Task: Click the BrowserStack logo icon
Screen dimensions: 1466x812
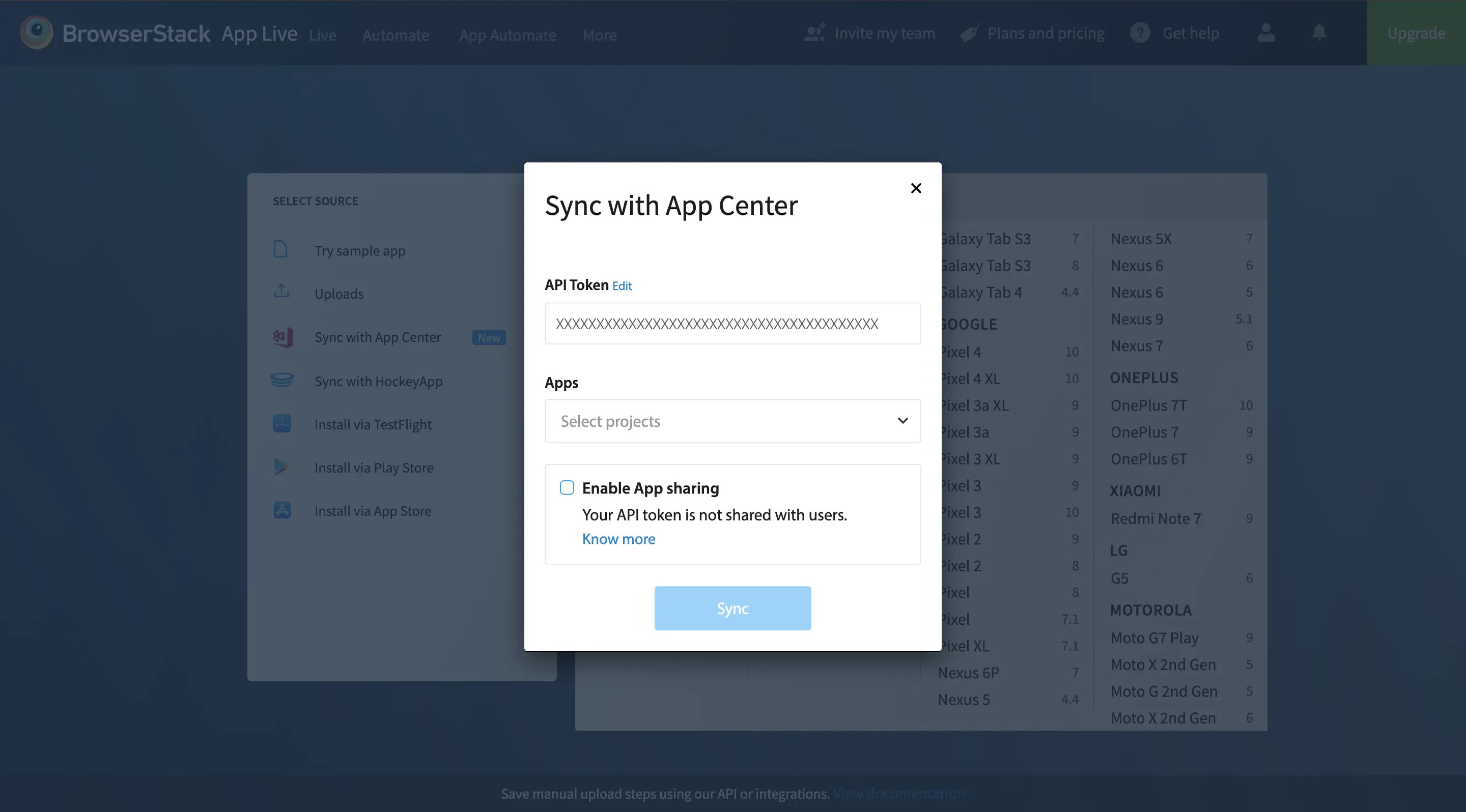Action: (37, 33)
